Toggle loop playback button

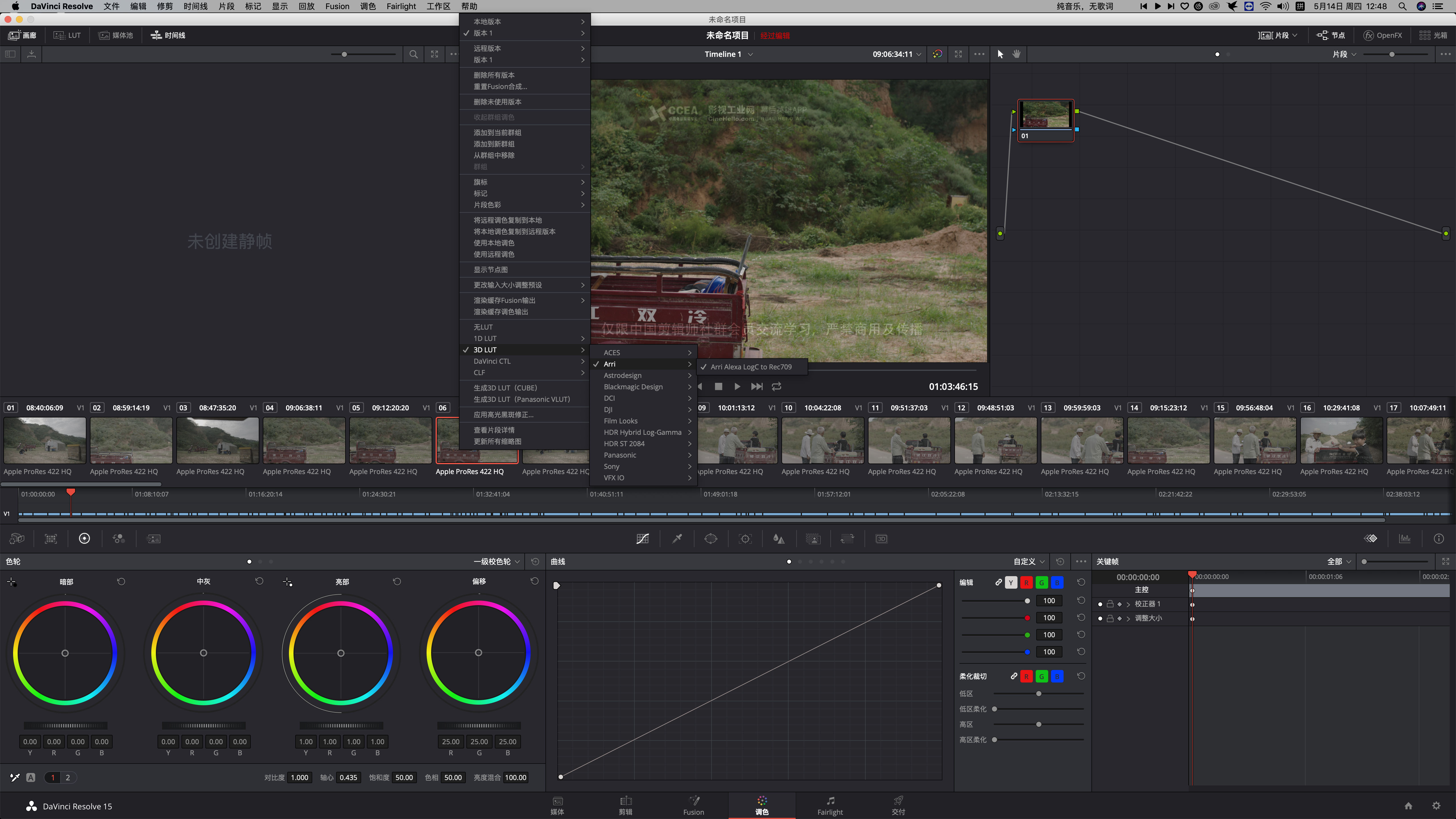777,387
